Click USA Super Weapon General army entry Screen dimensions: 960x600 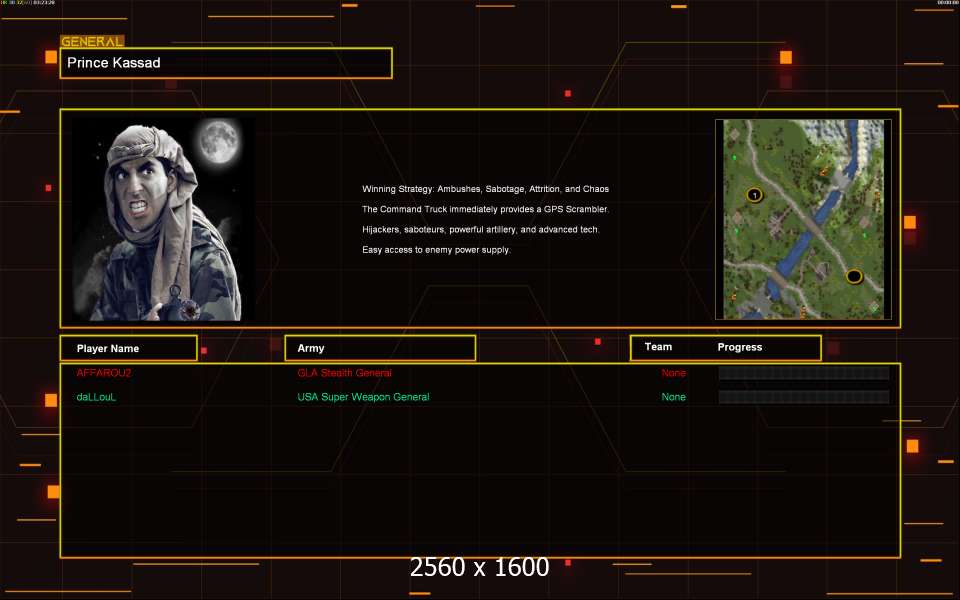coord(363,397)
